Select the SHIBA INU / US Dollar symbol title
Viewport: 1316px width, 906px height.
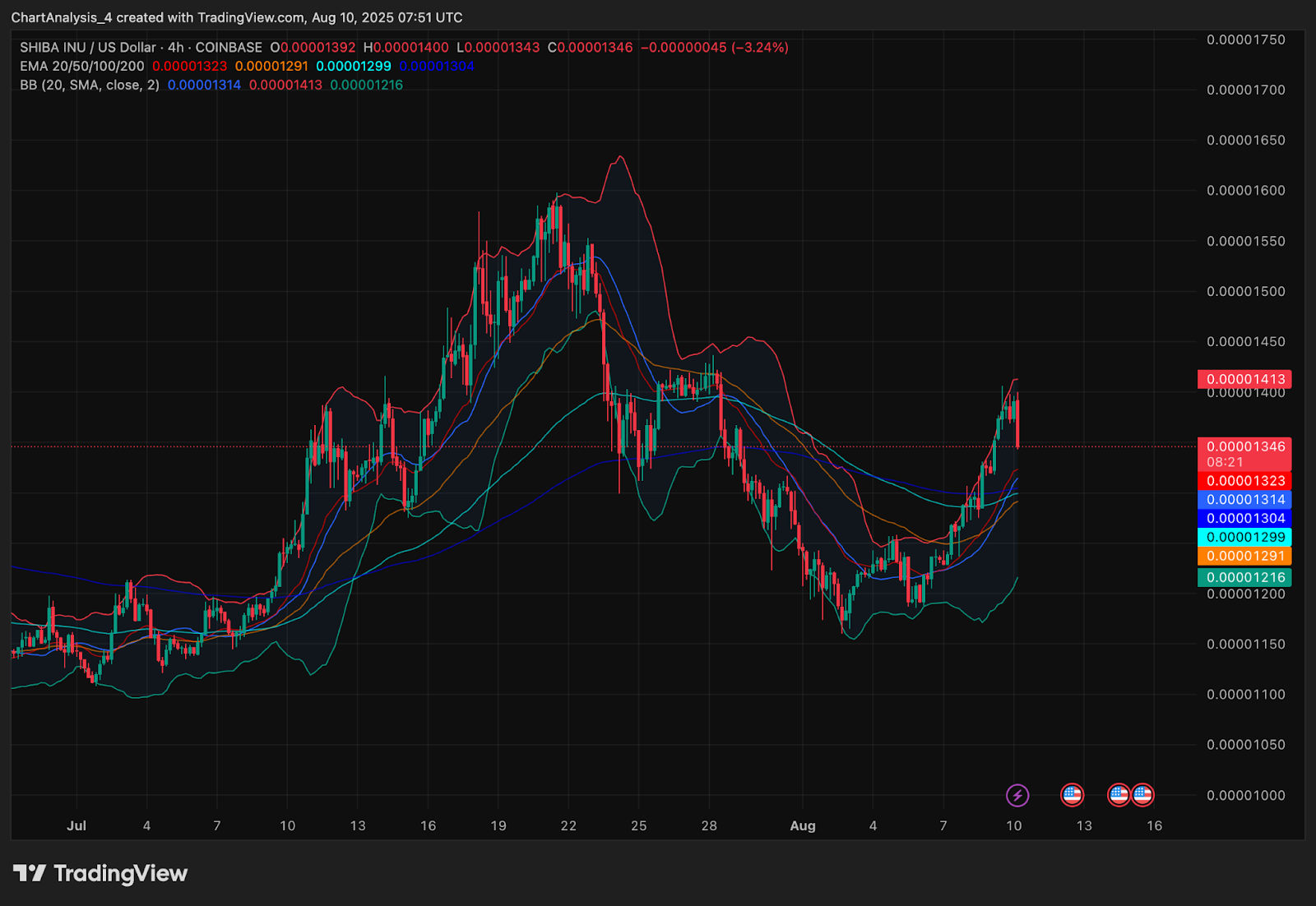click(88, 48)
